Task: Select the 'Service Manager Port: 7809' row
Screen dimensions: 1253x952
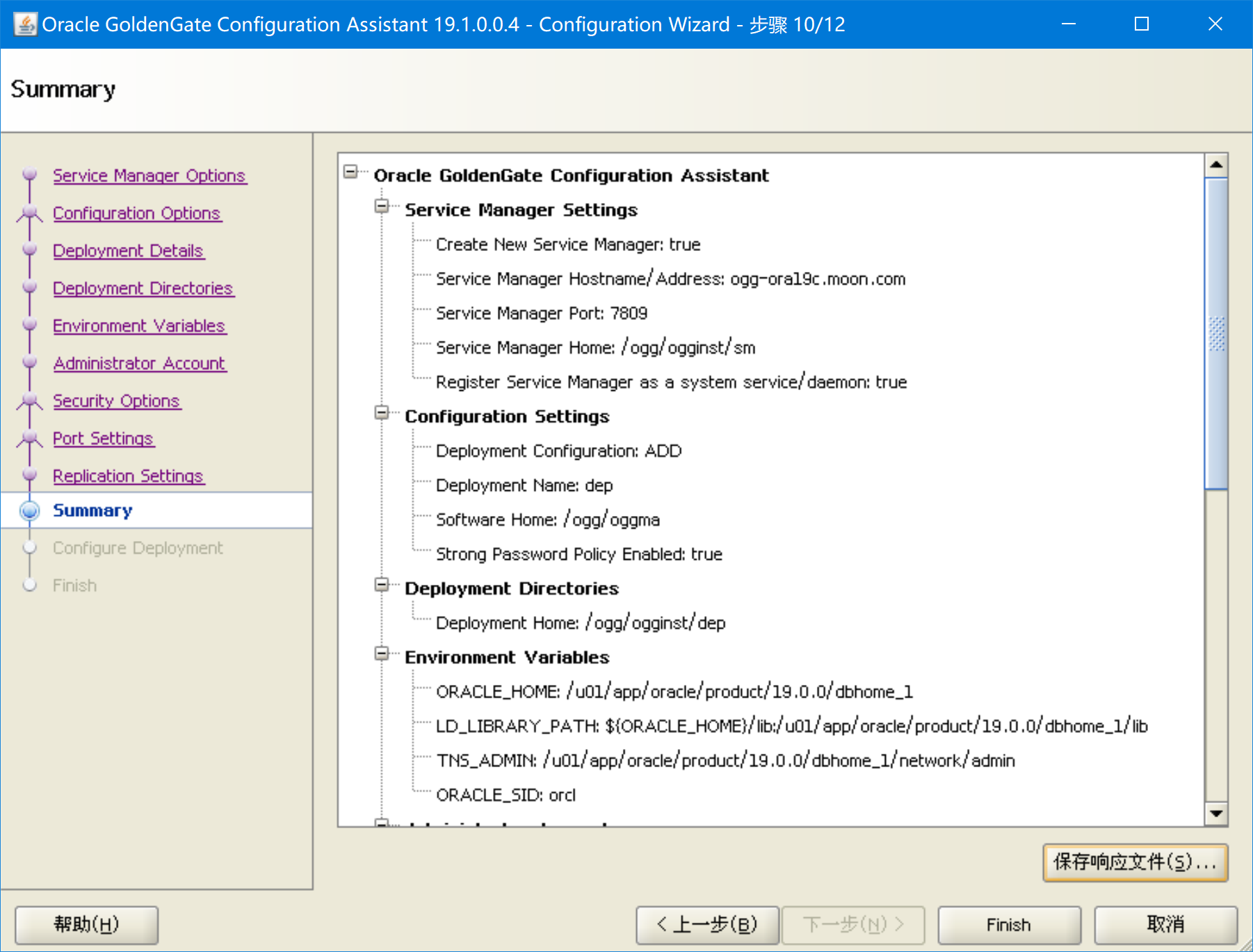Action: coord(542,313)
